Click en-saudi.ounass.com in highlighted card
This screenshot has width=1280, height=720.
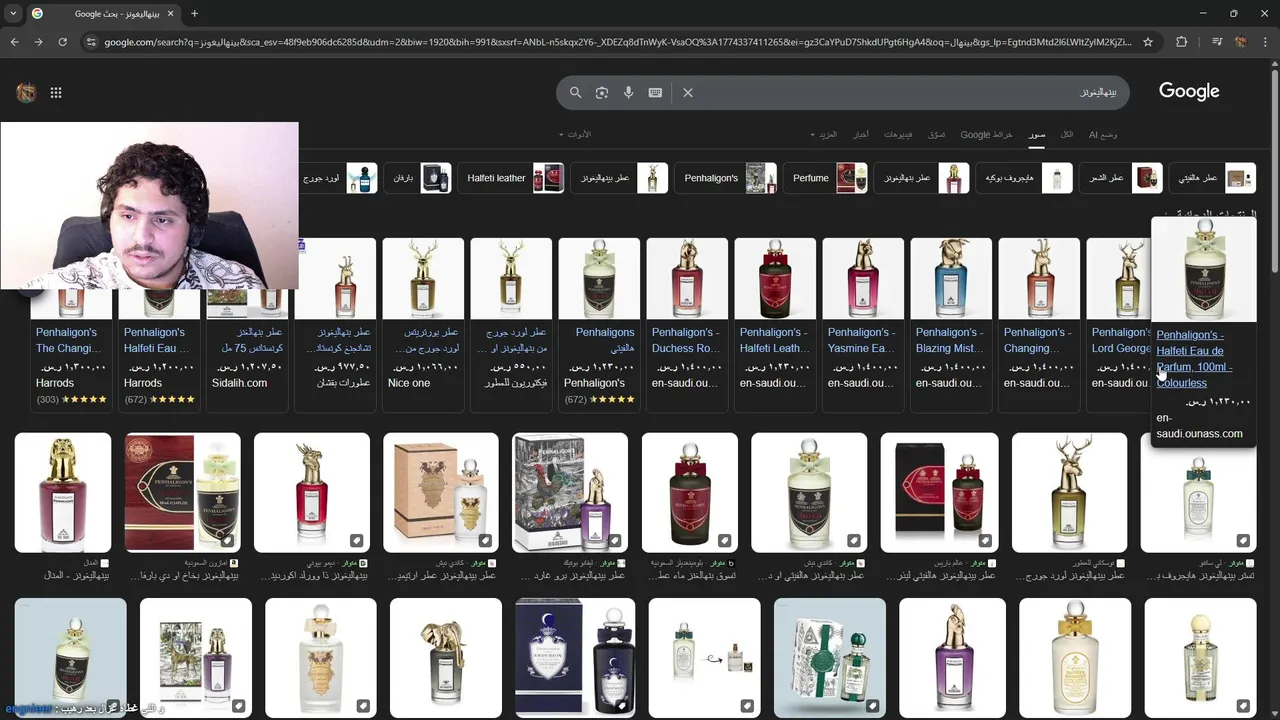click(1199, 426)
